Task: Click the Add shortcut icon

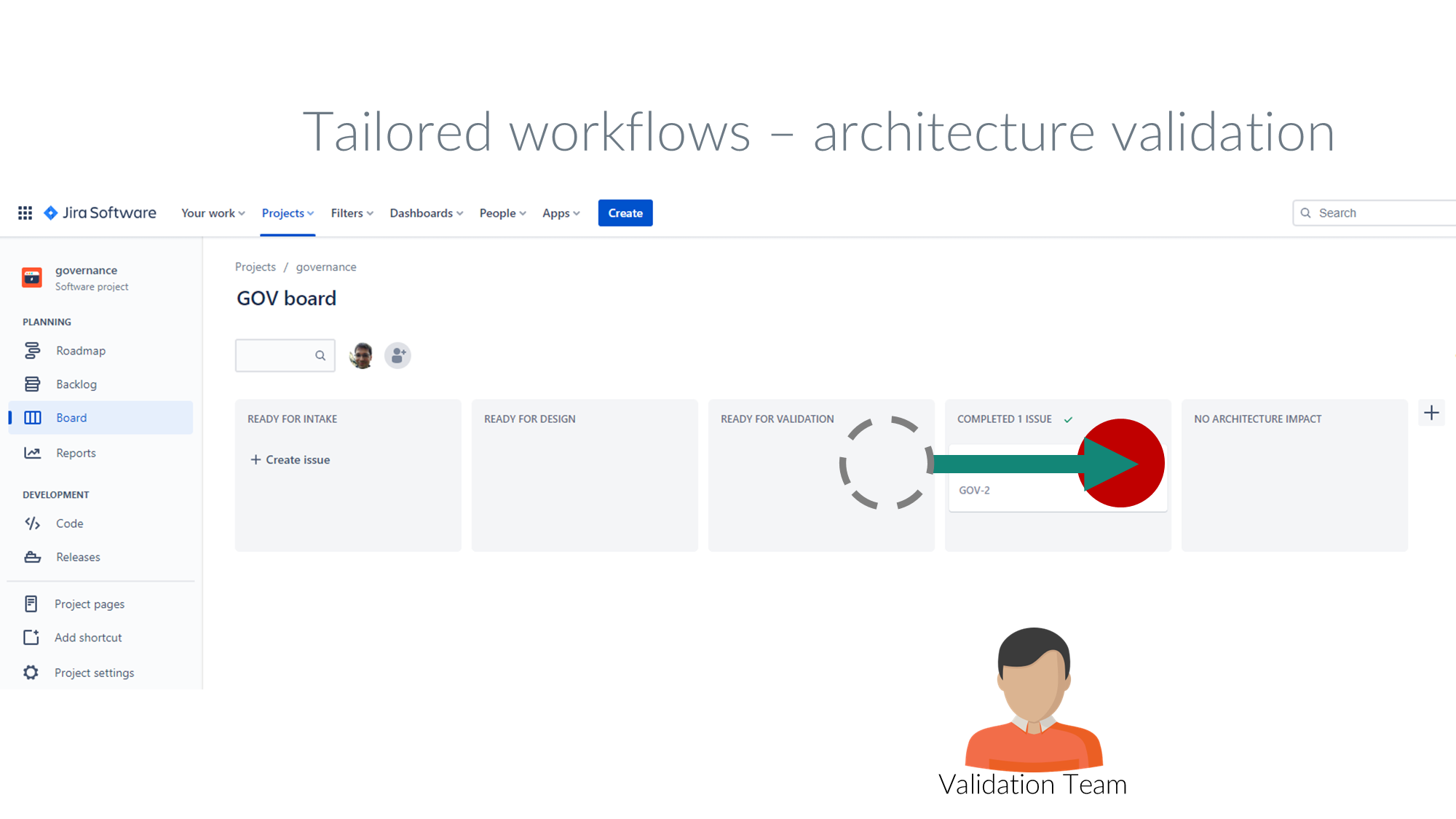Action: tap(31, 638)
